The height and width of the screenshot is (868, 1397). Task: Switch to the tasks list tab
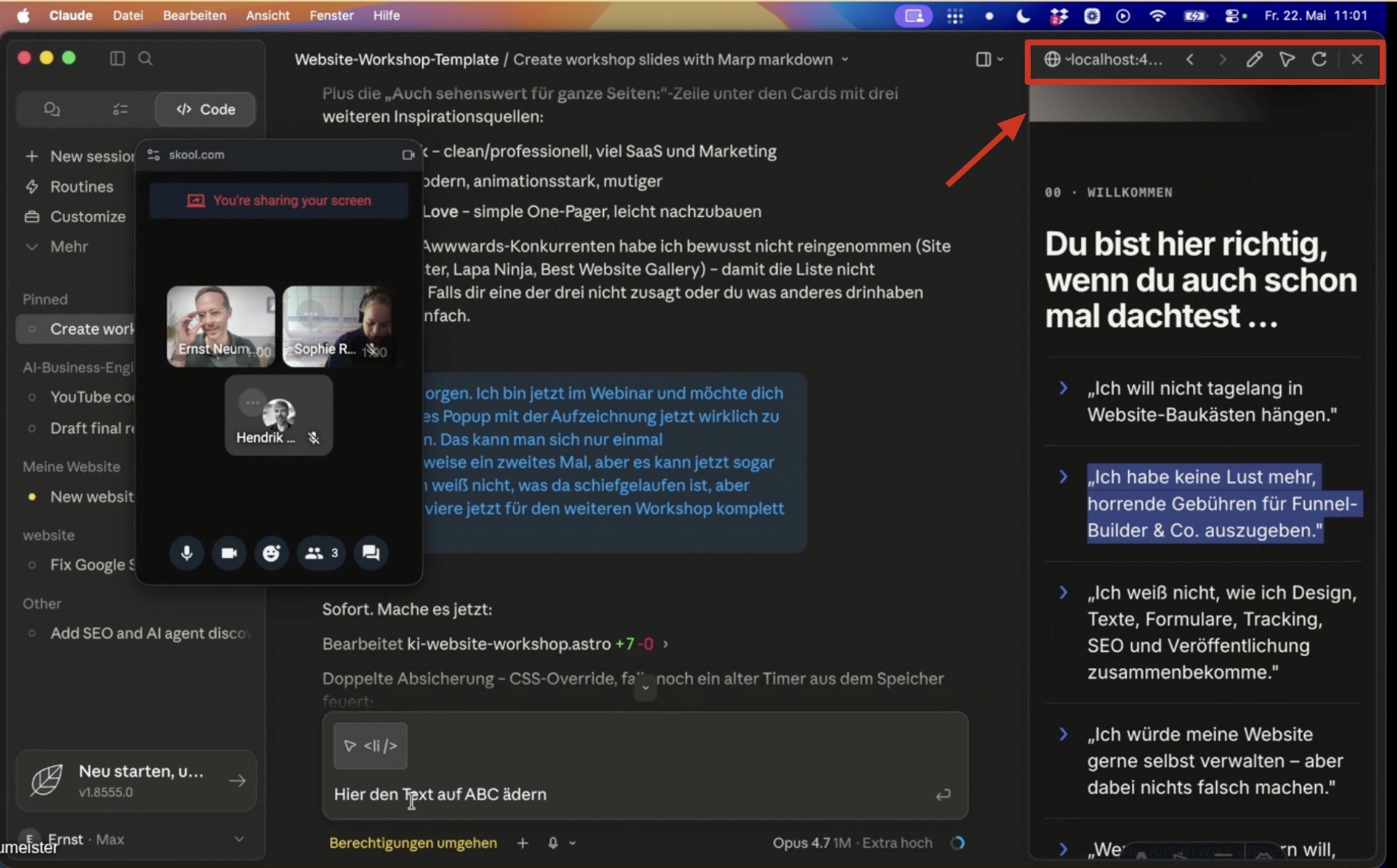click(x=120, y=109)
